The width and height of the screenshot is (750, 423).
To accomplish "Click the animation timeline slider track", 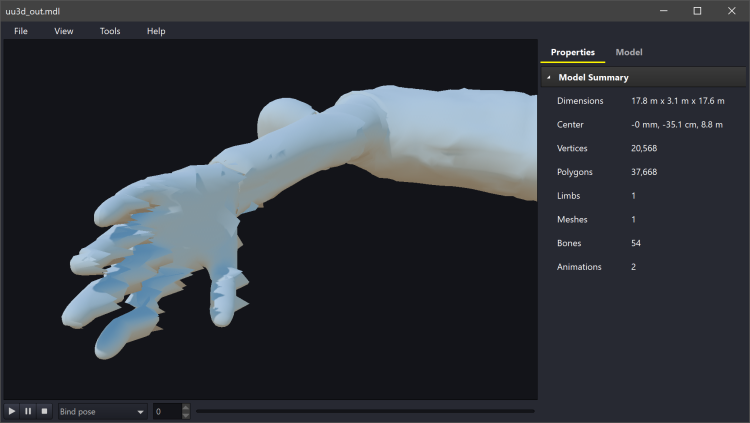I will (365, 411).
